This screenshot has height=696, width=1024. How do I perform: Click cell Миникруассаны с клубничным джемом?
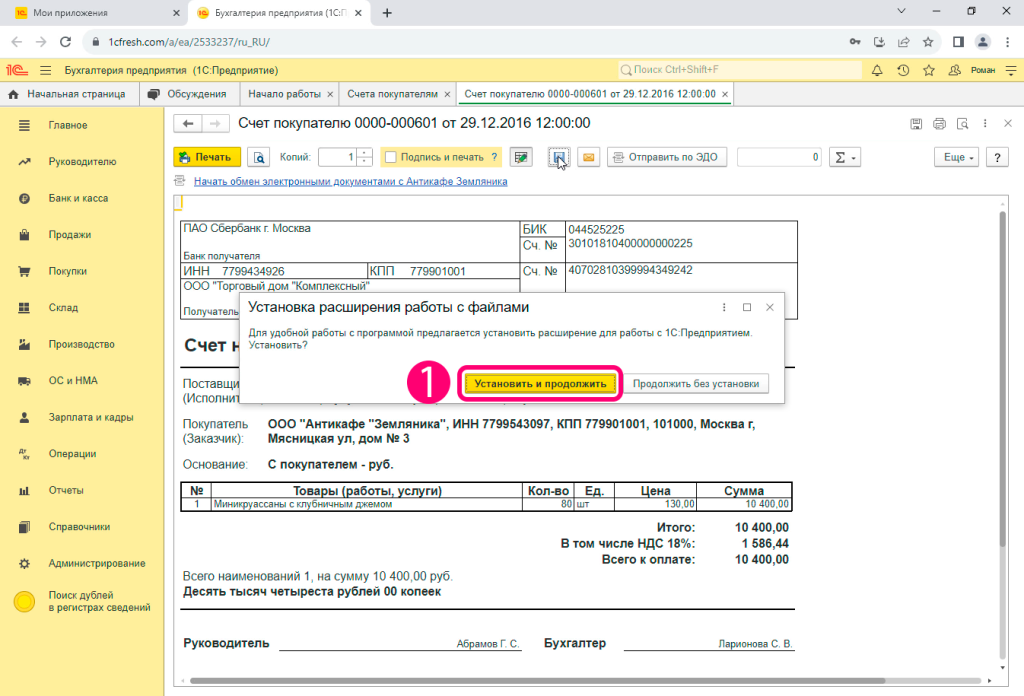[x=366, y=504]
